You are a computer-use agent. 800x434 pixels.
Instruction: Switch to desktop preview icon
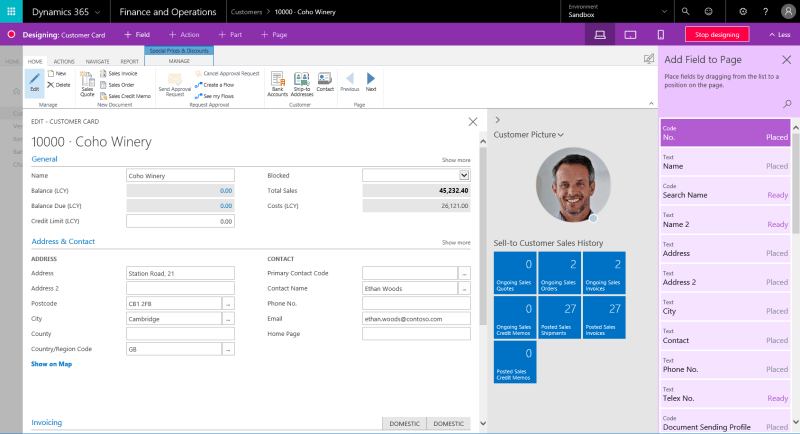coord(600,35)
